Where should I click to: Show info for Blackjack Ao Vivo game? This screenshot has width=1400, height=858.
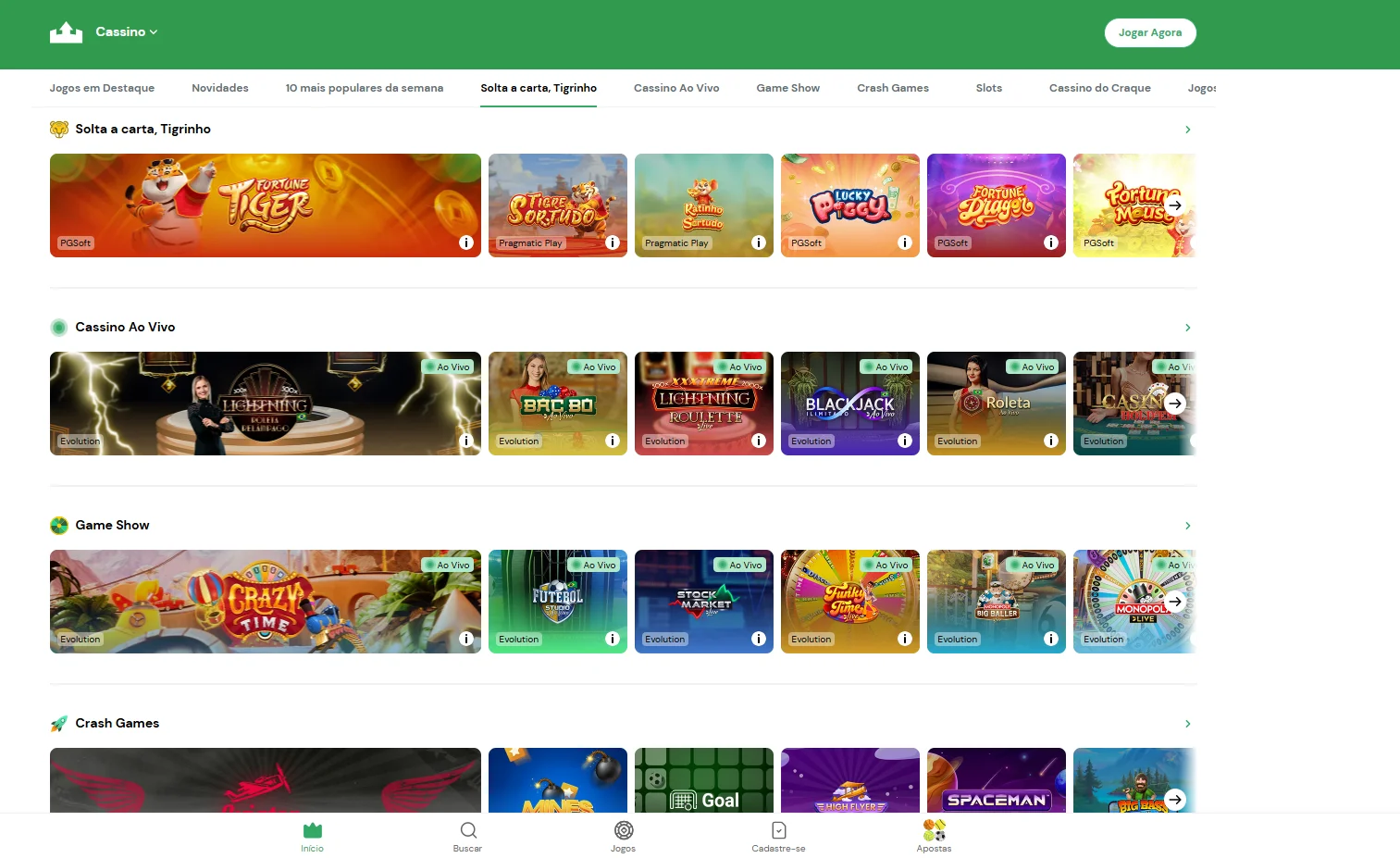point(905,441)
